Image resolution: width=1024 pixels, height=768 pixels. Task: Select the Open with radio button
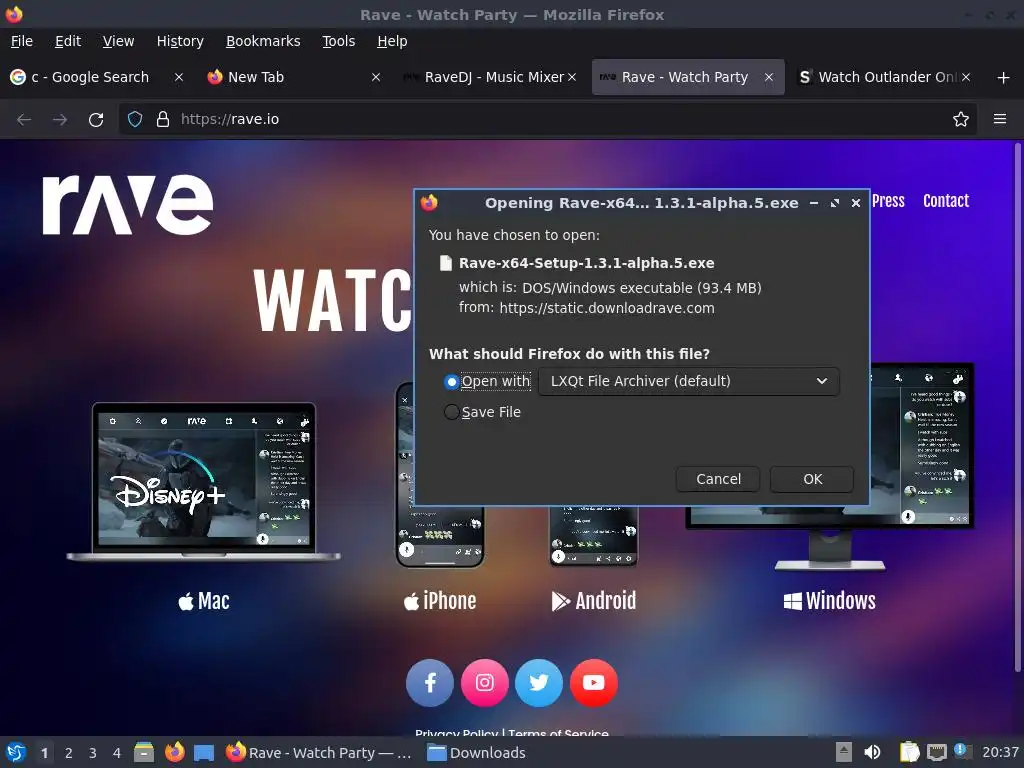(x=451, y=381)
